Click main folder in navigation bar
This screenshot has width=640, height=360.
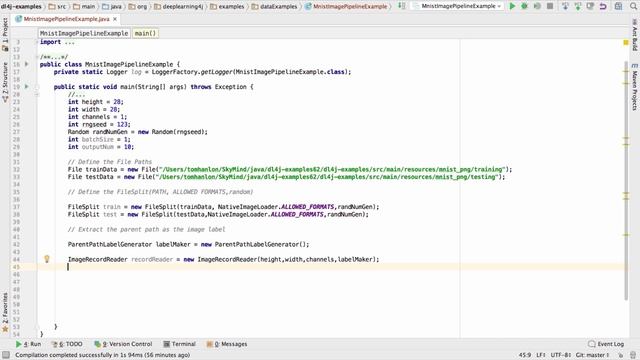(x=84, y=6)
